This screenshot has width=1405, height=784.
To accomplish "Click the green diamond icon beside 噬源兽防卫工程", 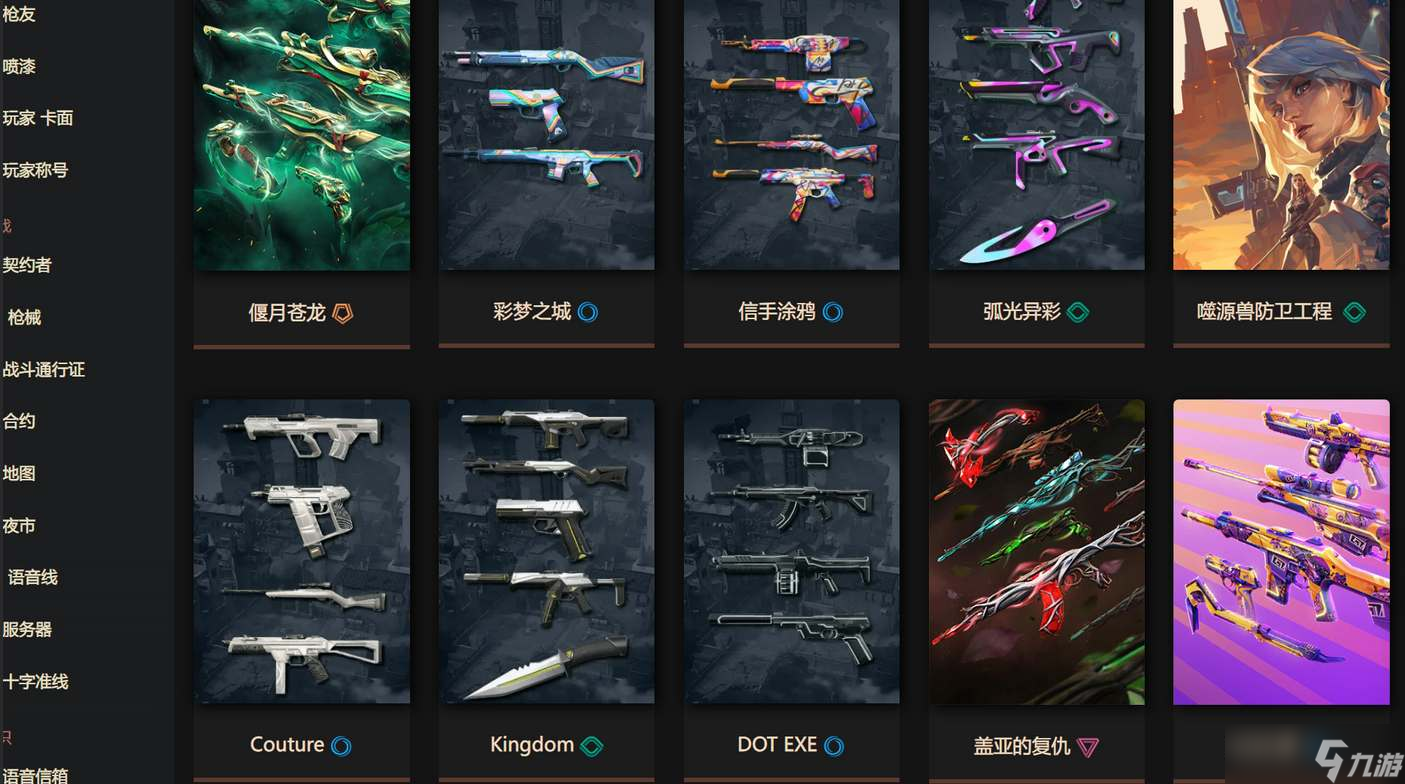I will (1354, 312).
